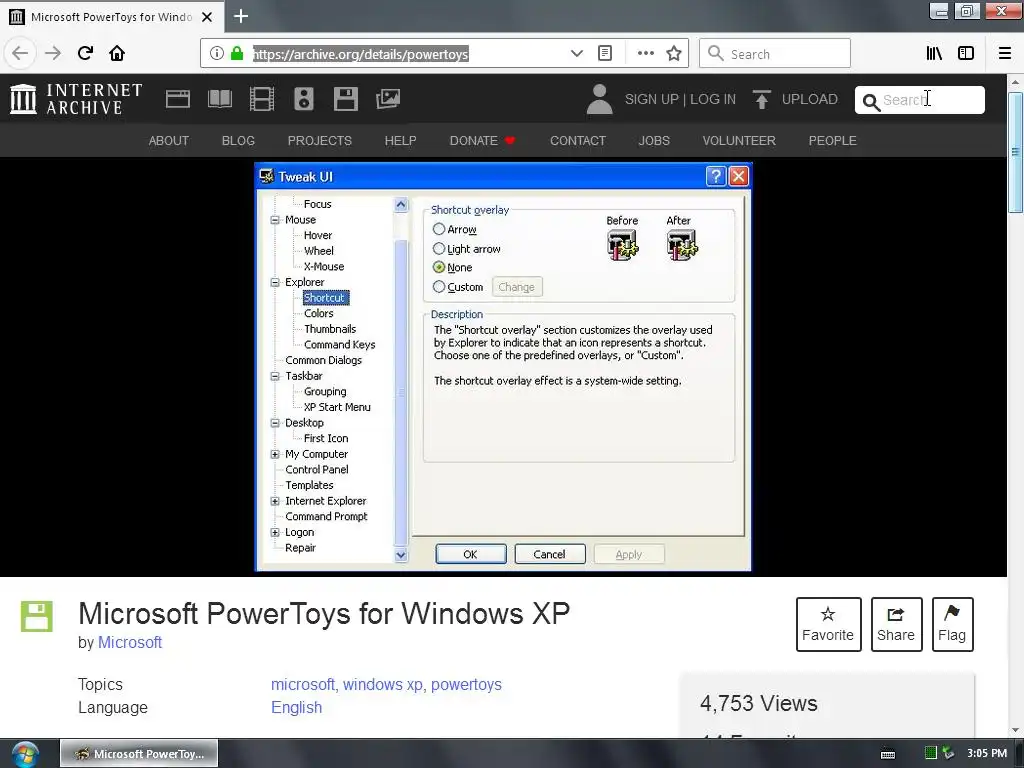Open the ABOUT menu item
This screenshot has width=1024, height=768.
pyautogui.click(x=168, y=141)
